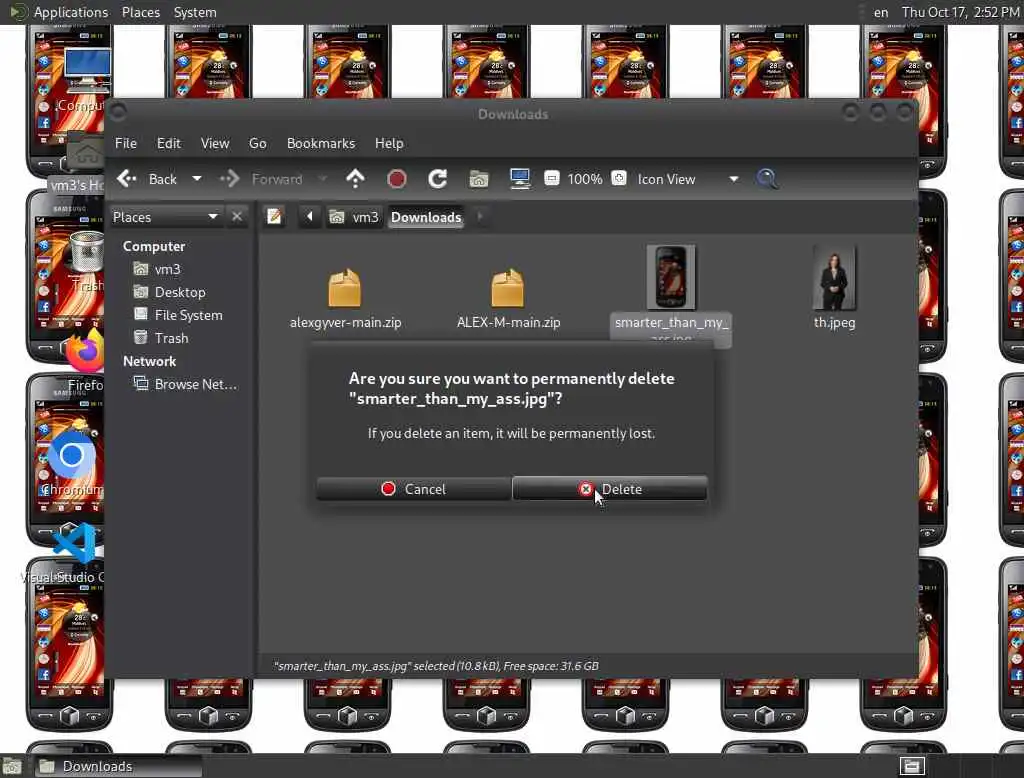This screenshot has width=1024, height=778.
Task: Click the path bar right arrow
Action: (480, 216)
